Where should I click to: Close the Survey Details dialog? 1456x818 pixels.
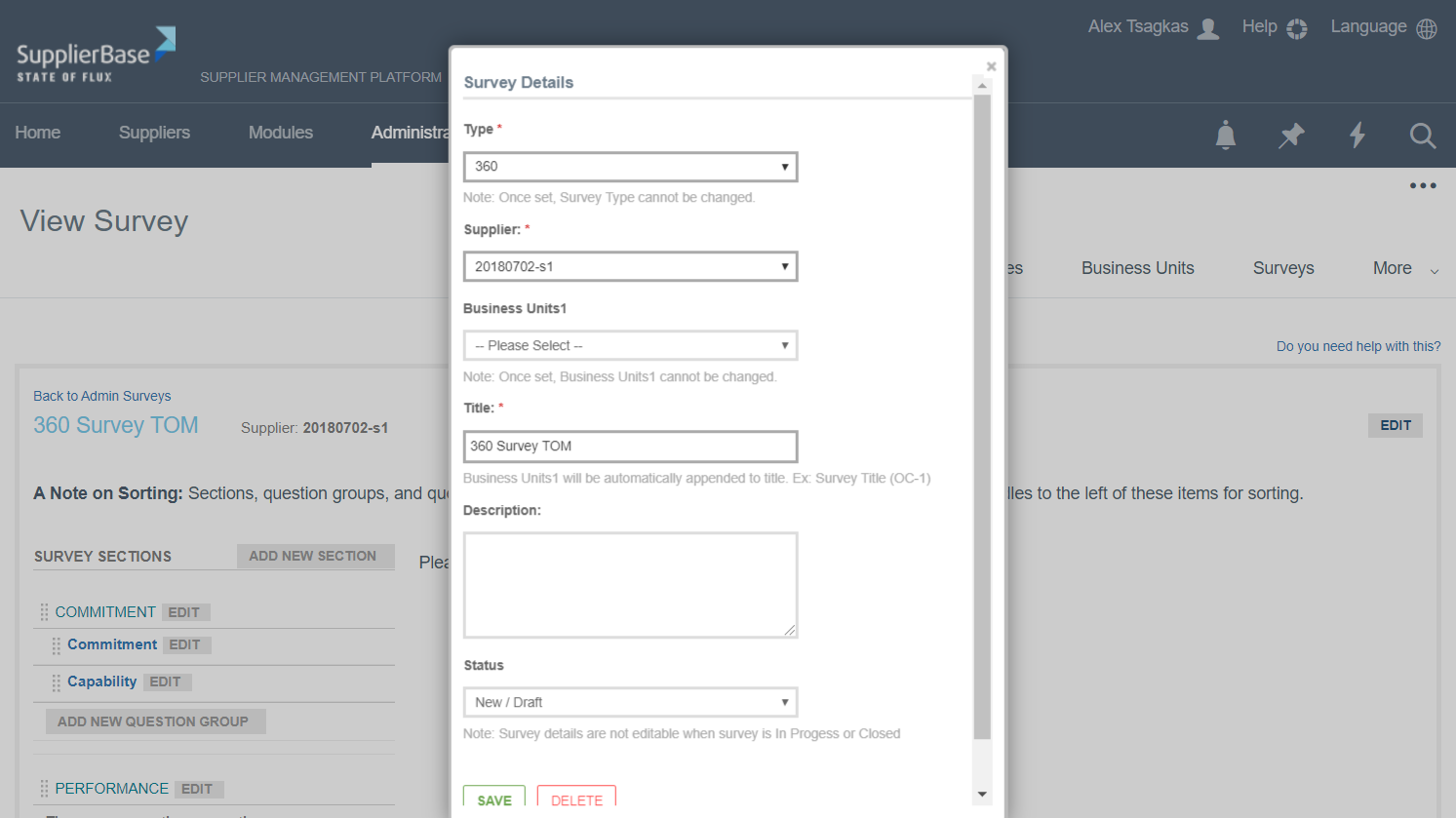(991, 66)
